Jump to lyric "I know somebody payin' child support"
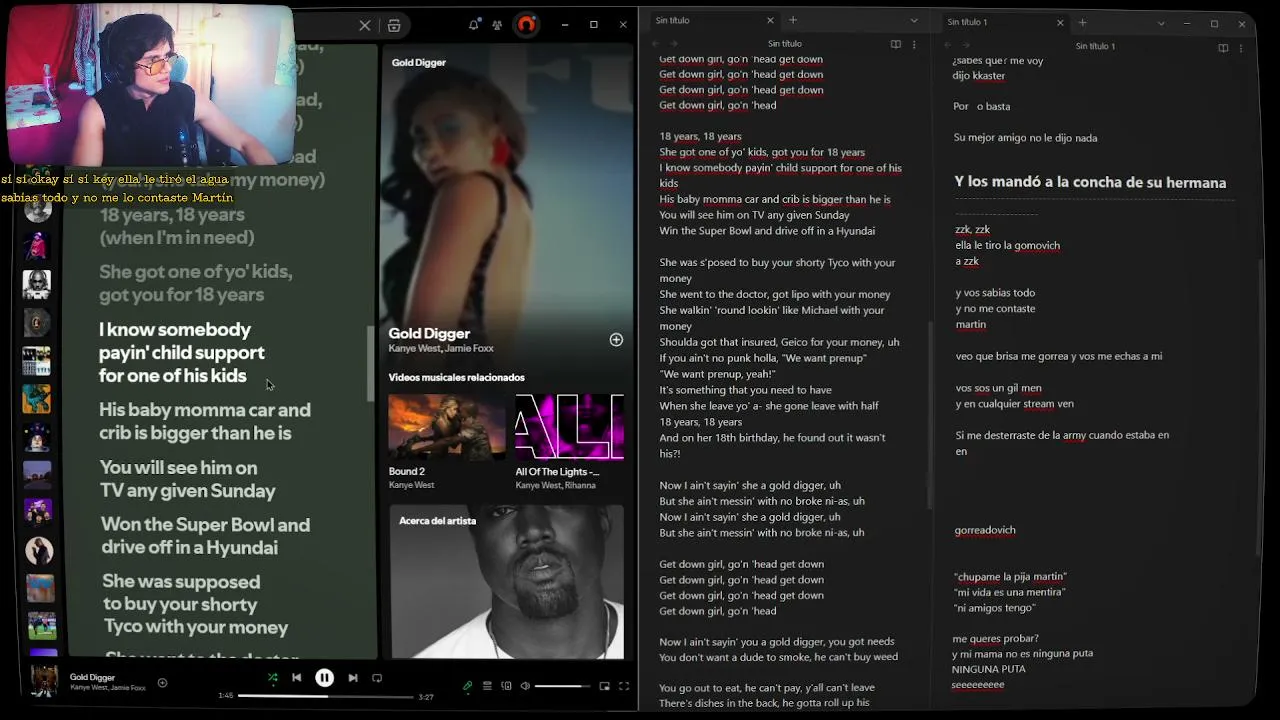Image resolution: width=1280 pixels, height=720 pixels. pyautogui.click(x=182, y=353)
